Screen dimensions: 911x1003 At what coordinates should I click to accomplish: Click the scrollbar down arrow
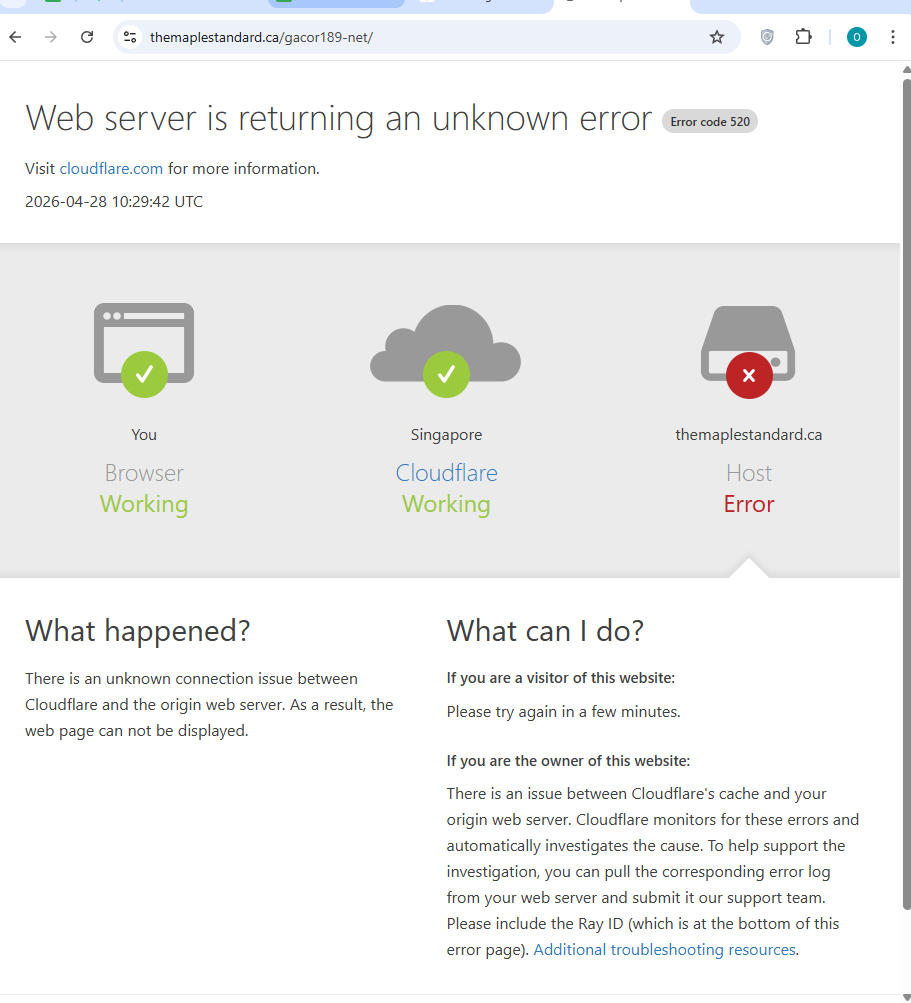click(x=907, y=997)
